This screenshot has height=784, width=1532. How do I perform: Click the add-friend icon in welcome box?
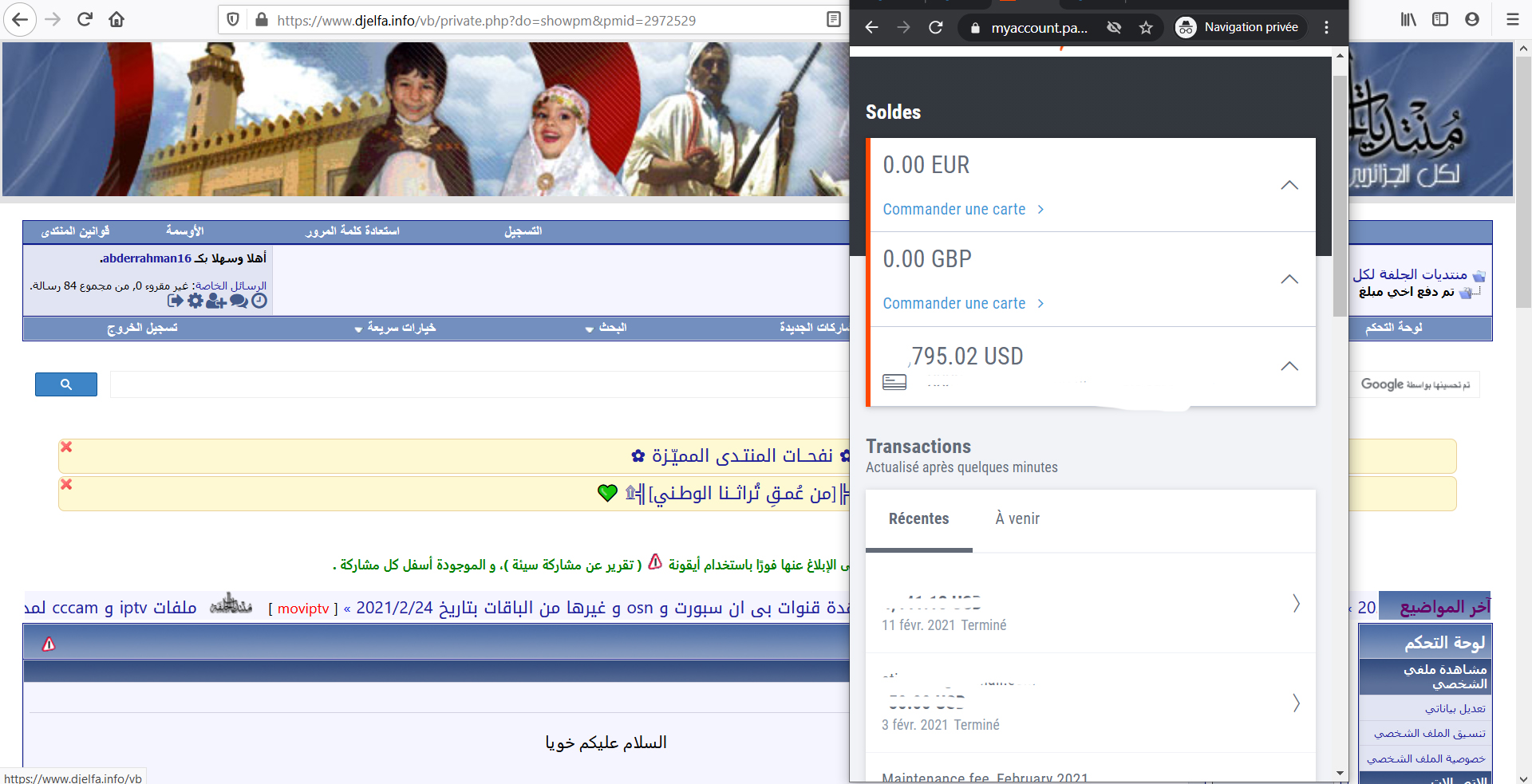point(215,301)
